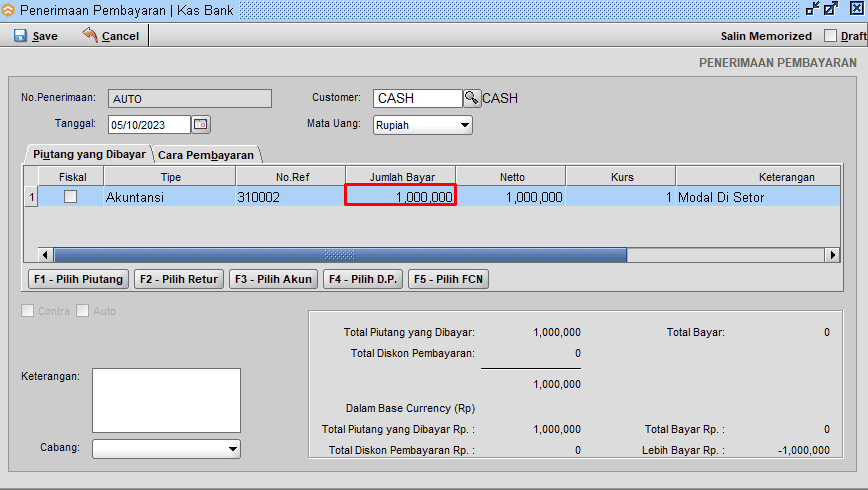Click Salin Memorized button
Viewport: 868px width, 490px height.
[766, 36]
